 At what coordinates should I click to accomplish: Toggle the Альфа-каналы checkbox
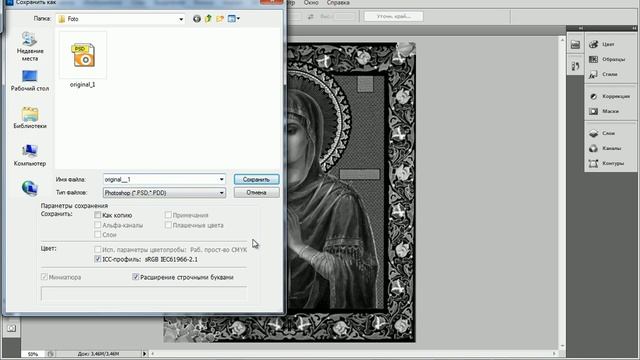(x=98, y=225)
